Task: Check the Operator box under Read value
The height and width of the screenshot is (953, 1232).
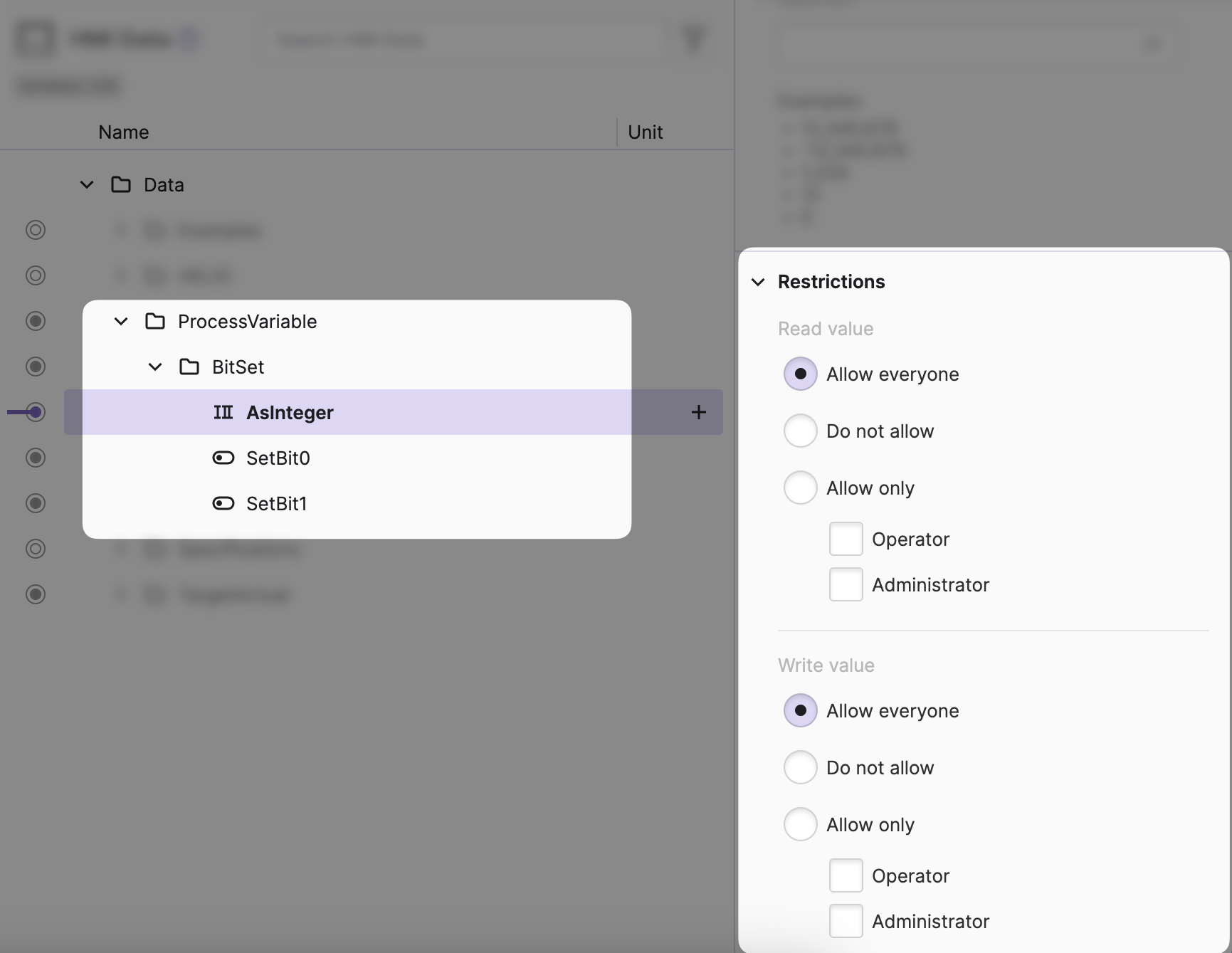Action: [x=846, y=539]
